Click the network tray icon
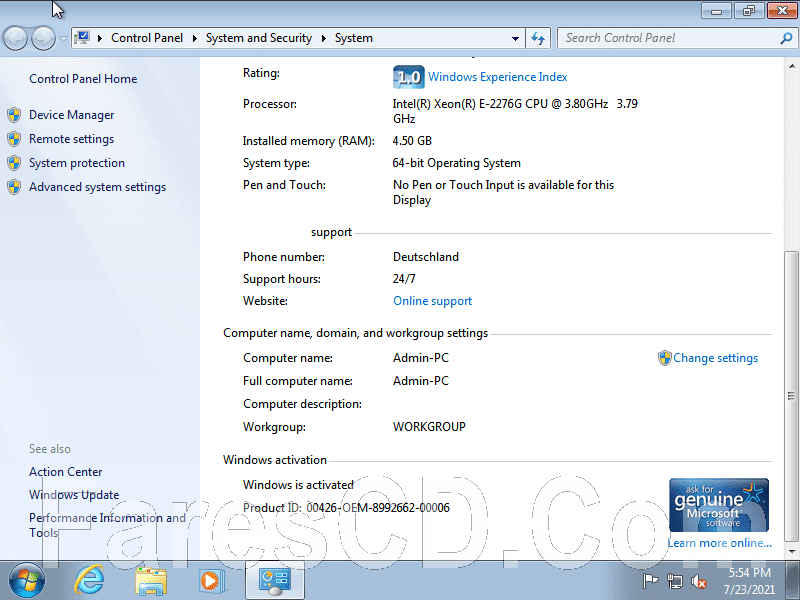 point(674,581)
